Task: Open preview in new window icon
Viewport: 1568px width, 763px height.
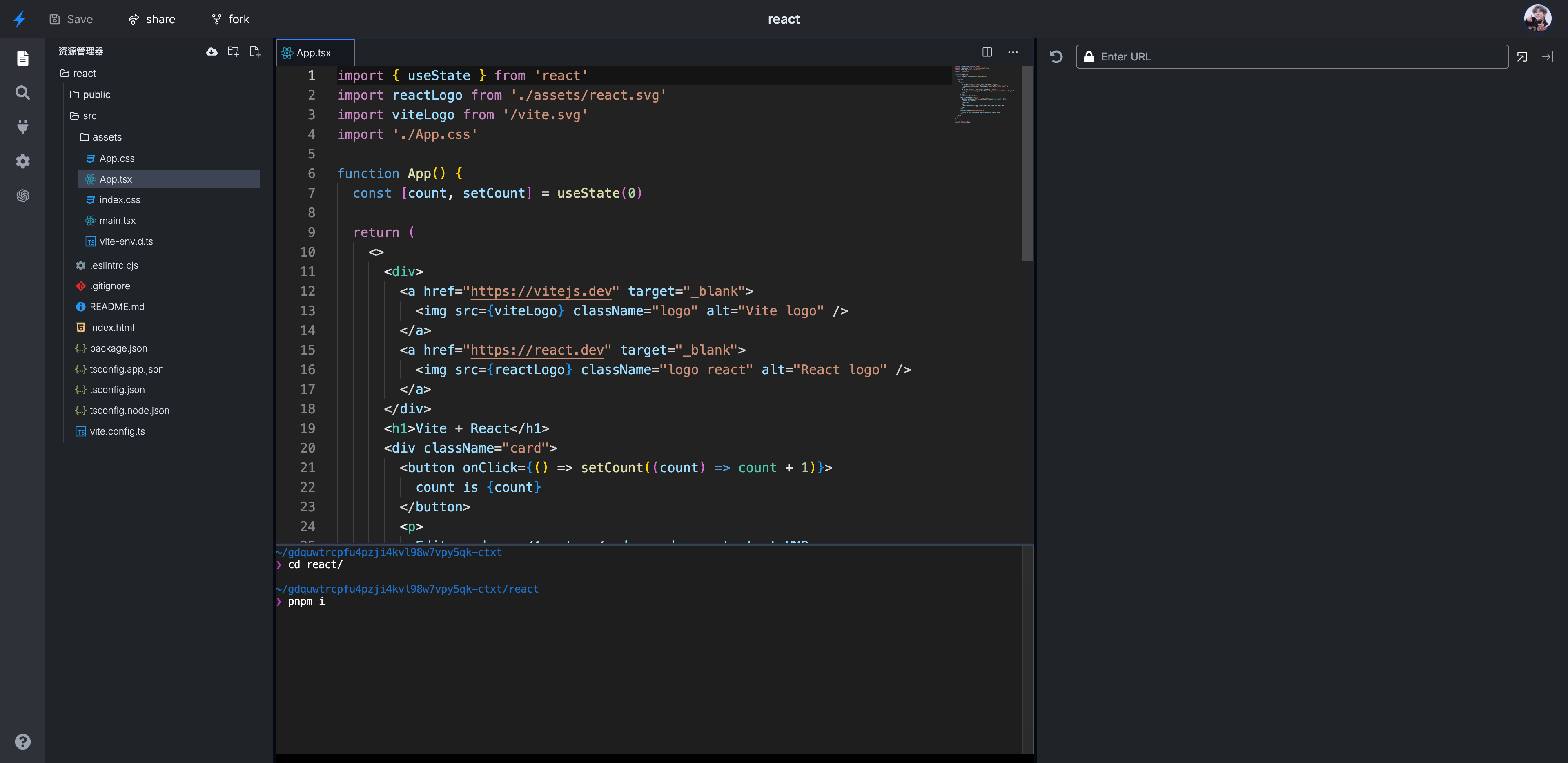Action: [1522, 57]
